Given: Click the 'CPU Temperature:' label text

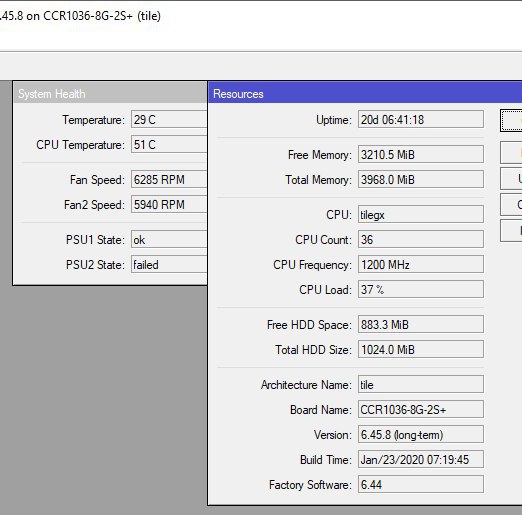Looking at the screenshot, I should (x=80, y=145).
